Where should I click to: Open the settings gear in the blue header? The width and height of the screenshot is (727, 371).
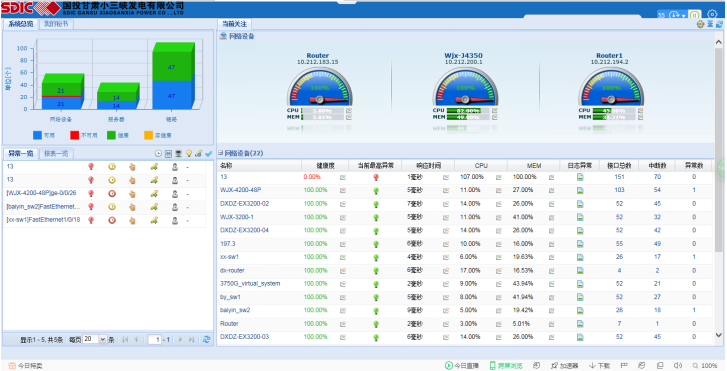click(712, 14)
